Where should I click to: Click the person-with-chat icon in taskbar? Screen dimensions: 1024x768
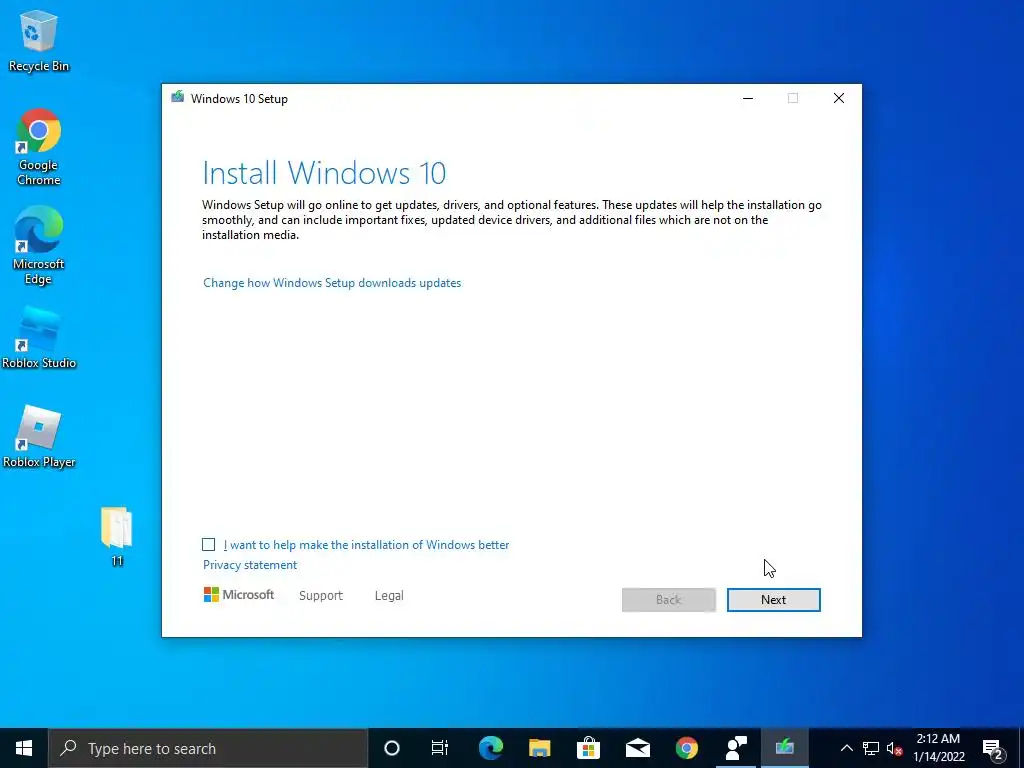click(x=736, y=748)
